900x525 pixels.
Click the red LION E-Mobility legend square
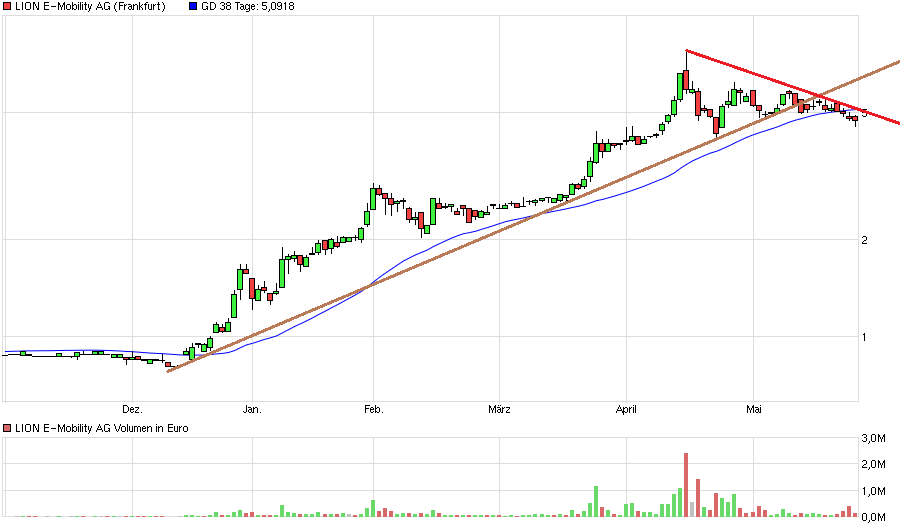[x=7, y=7]
